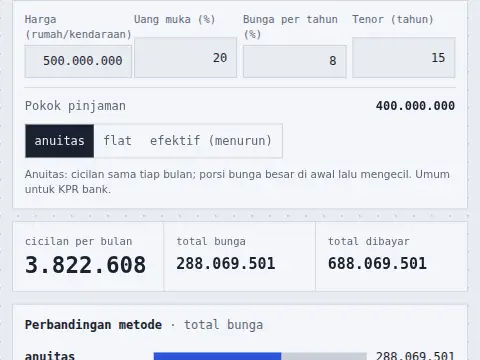Click the Perbandingan metode heading

tap(93, 325)
